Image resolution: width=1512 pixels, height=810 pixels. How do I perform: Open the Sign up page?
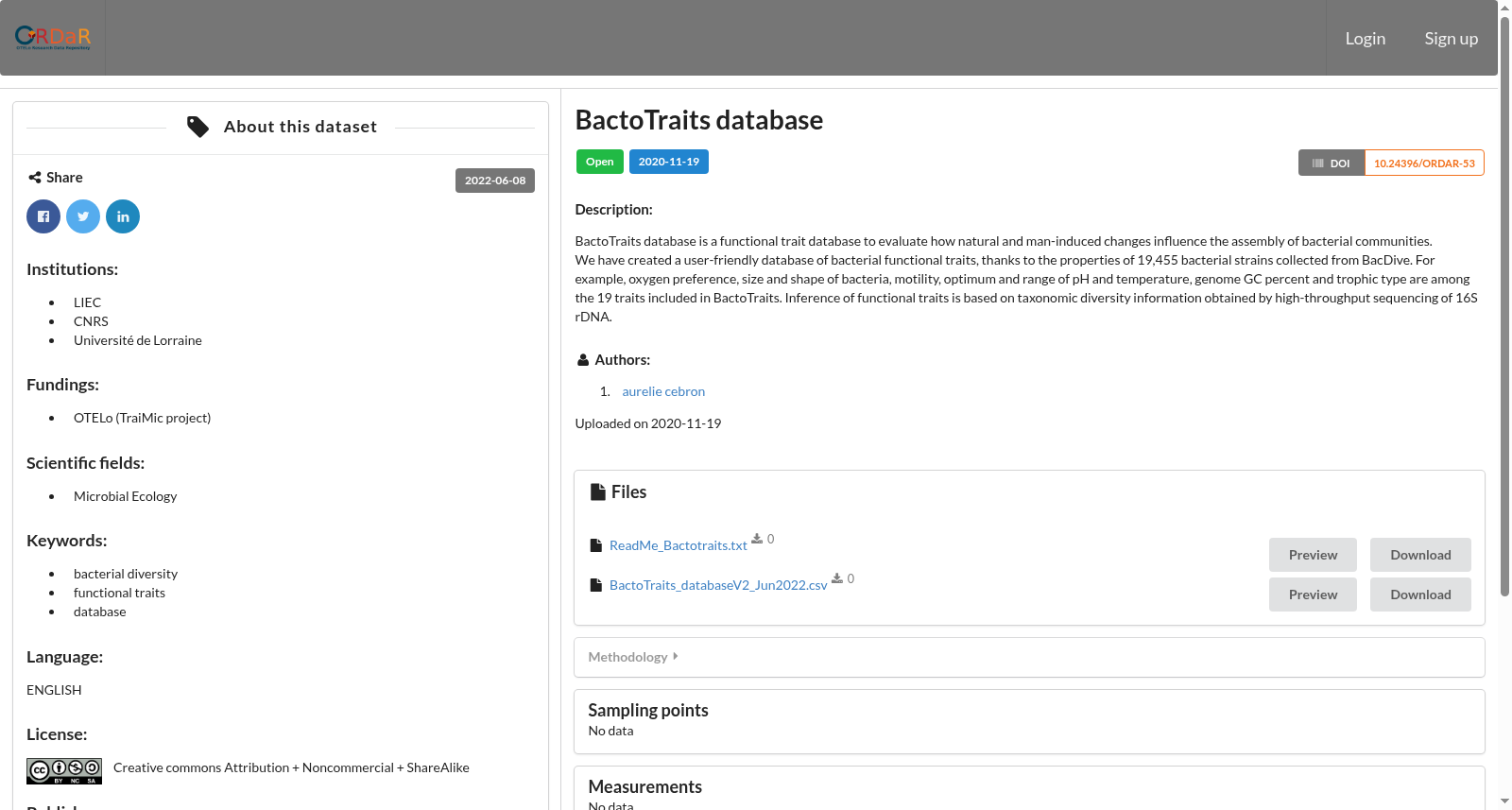1451,39
